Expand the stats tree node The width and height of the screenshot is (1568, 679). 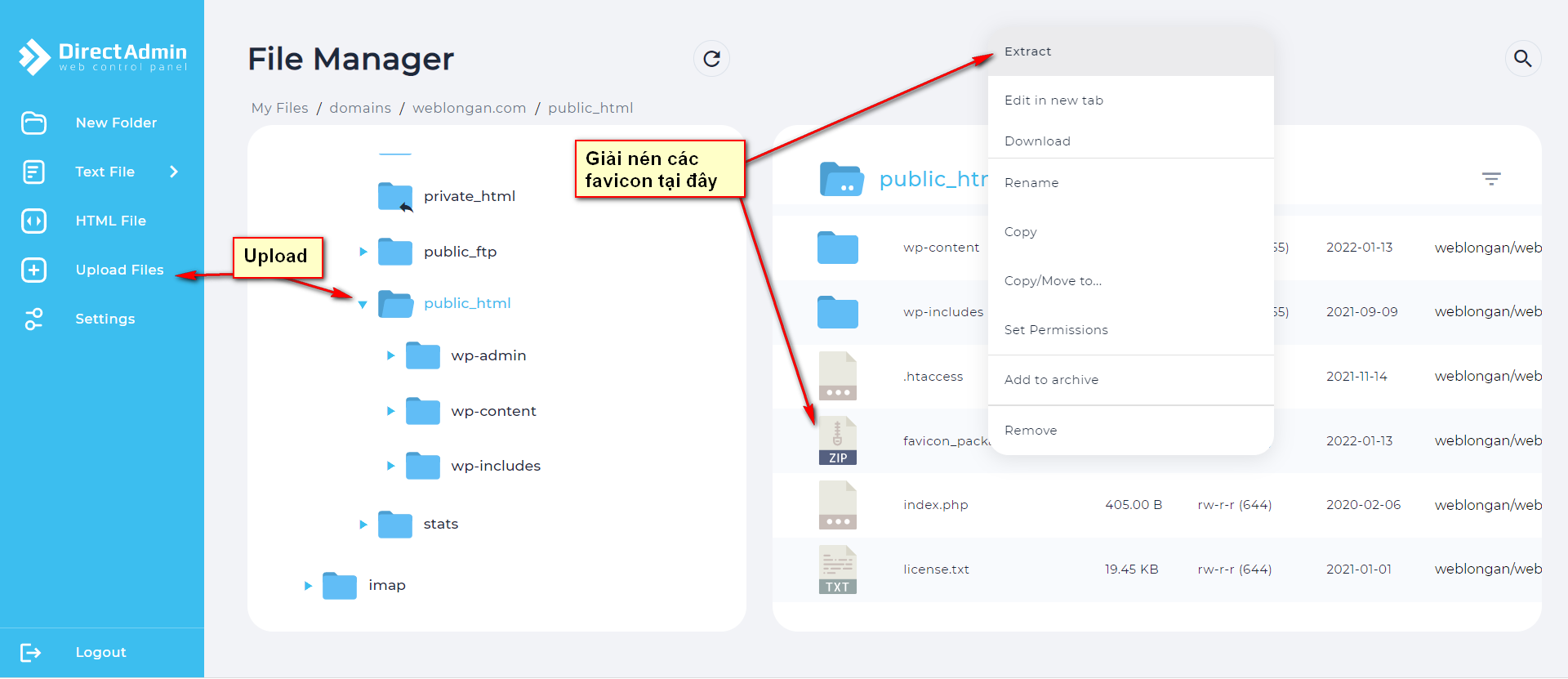[x=363, y=524]
